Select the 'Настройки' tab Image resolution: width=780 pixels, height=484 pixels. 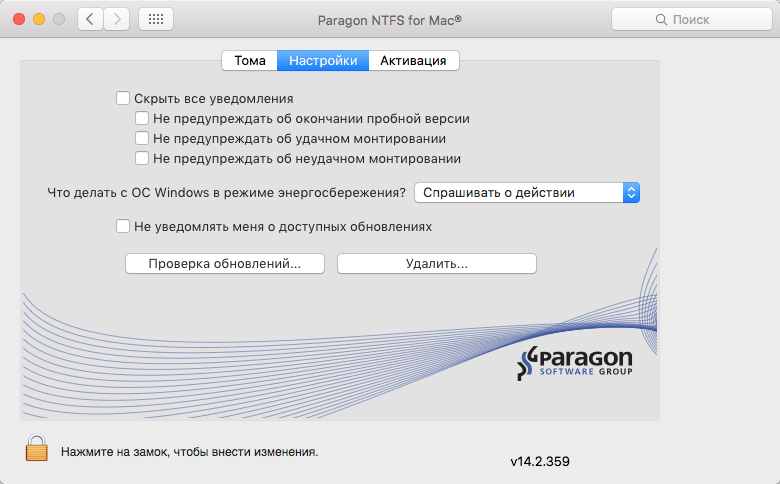point(323,61)
